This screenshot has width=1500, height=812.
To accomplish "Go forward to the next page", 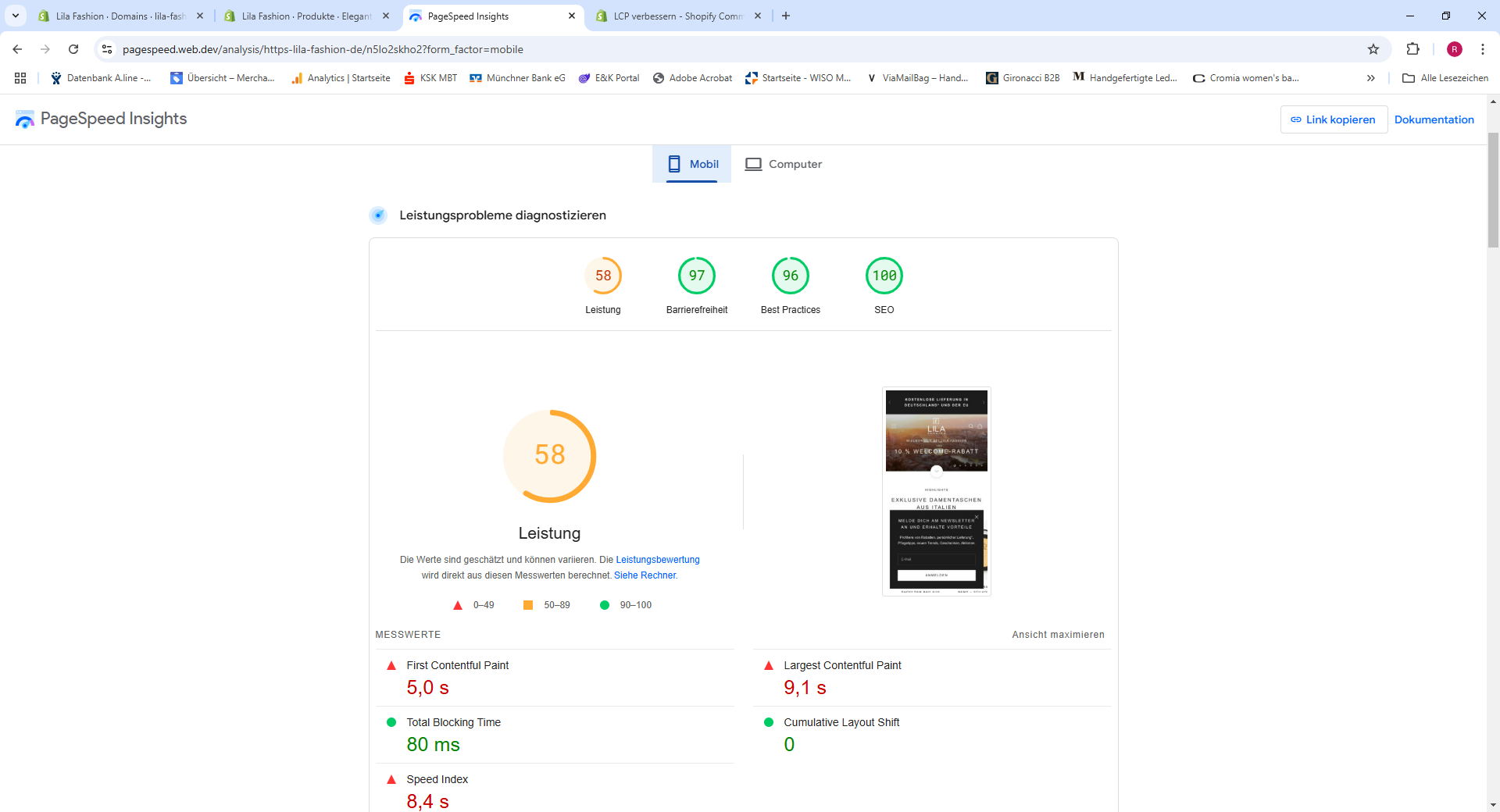I will pyautogui.click(x=45, y=49).
